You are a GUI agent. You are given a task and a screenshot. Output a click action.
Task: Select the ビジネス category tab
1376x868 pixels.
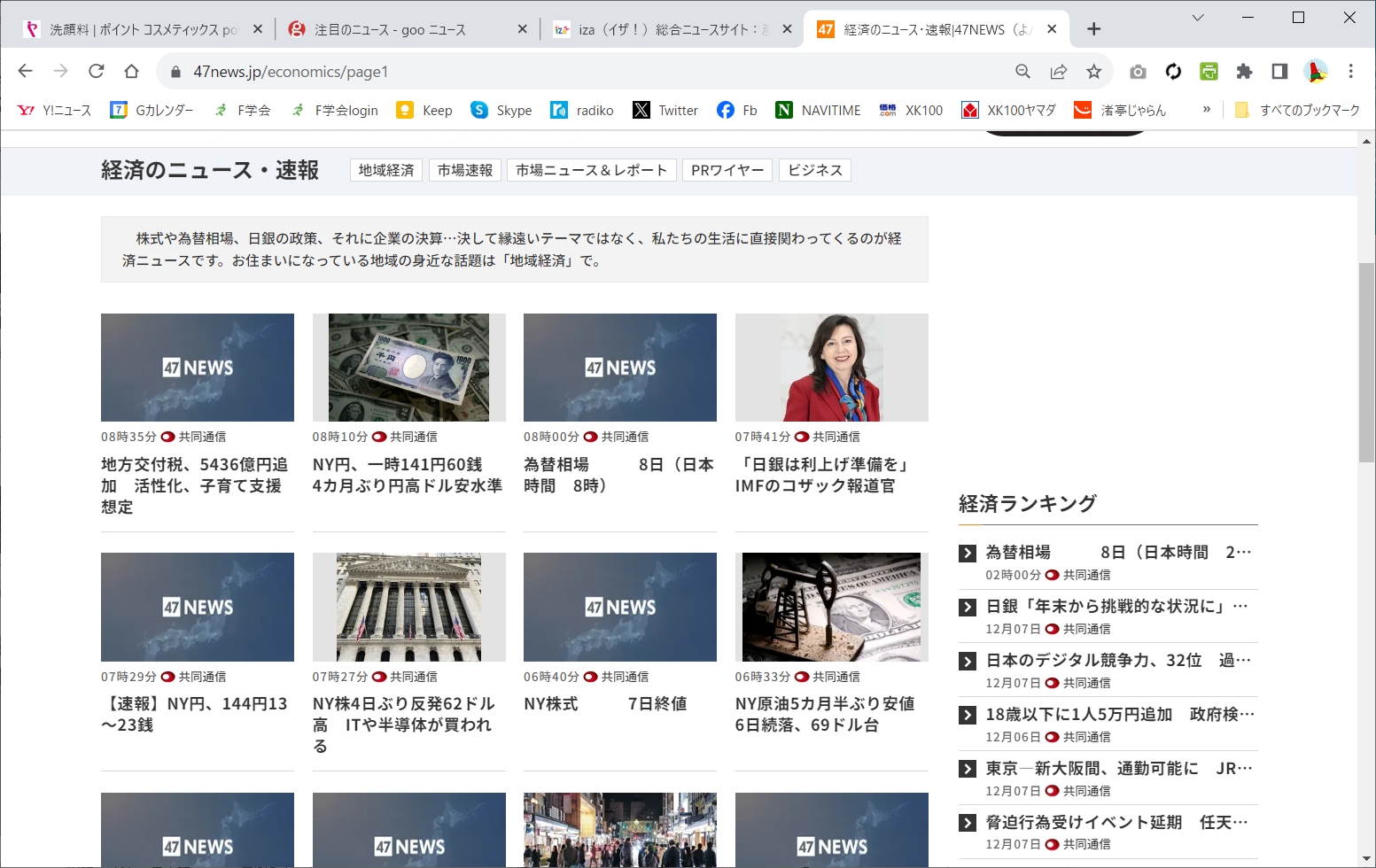coord(815,170)
